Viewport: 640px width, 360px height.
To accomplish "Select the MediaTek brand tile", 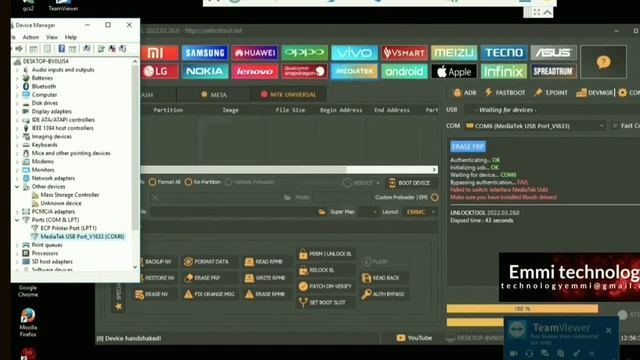I will [x=354, y=71].
